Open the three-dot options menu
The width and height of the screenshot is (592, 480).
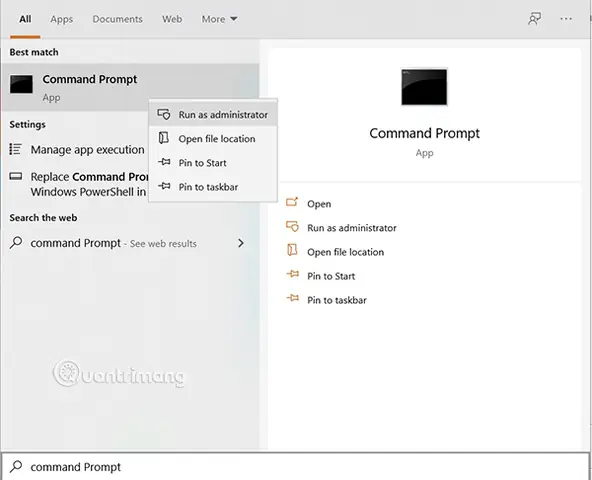566,19
